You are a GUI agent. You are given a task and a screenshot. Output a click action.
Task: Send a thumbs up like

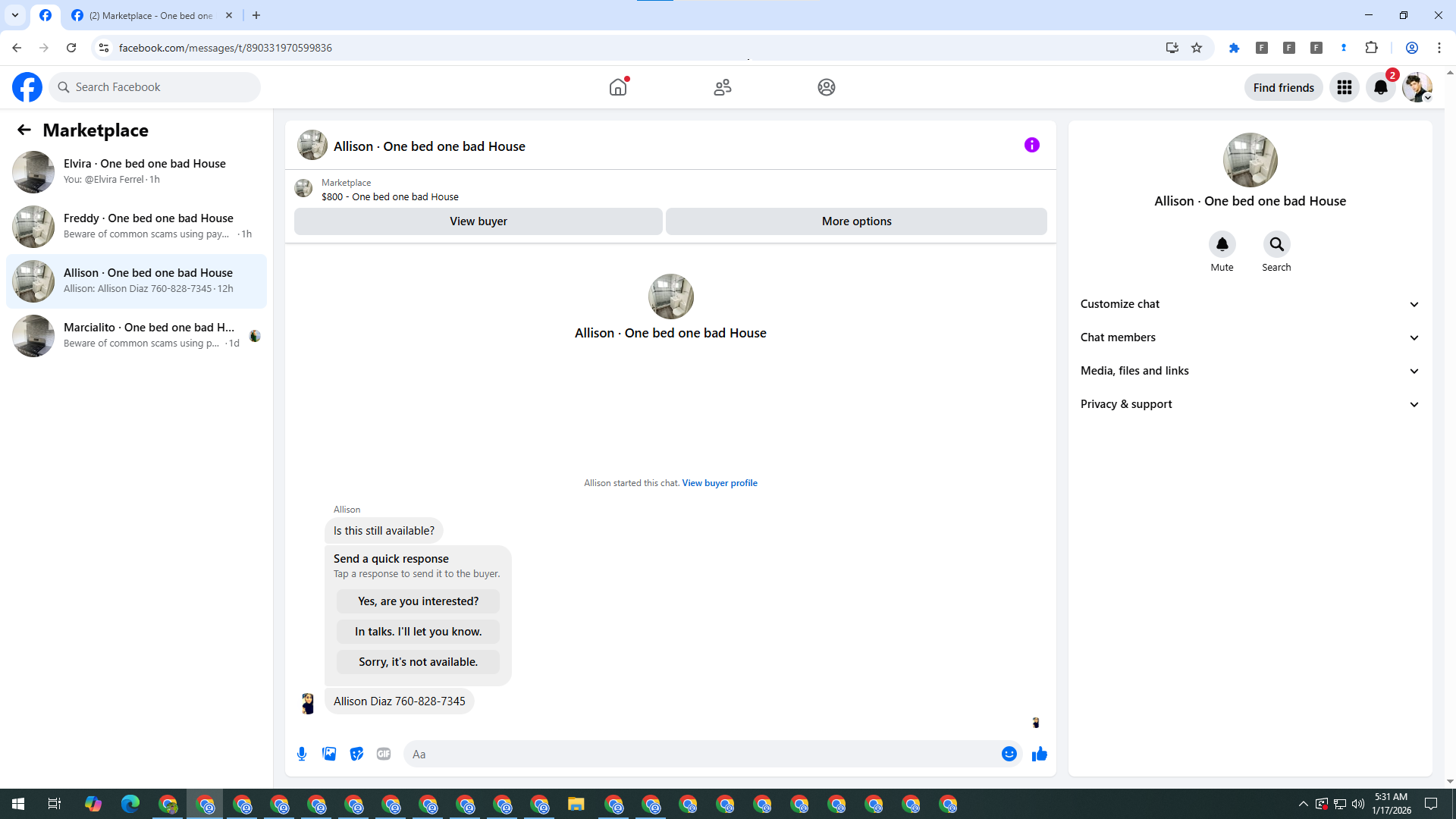pos(1039,754)
